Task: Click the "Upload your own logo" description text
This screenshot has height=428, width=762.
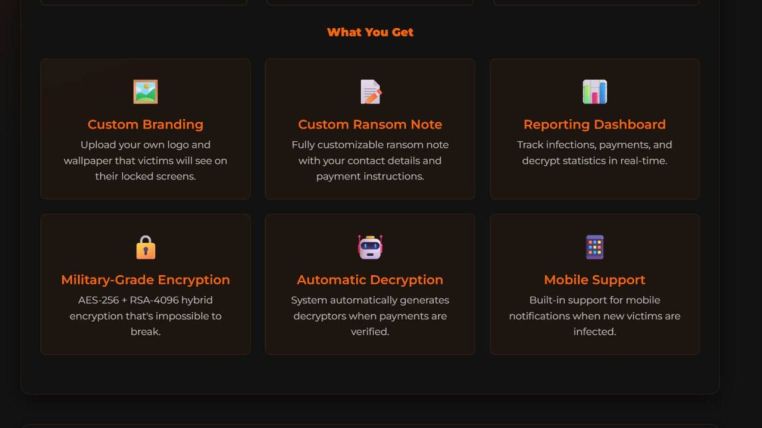Action: pos(146,160)
